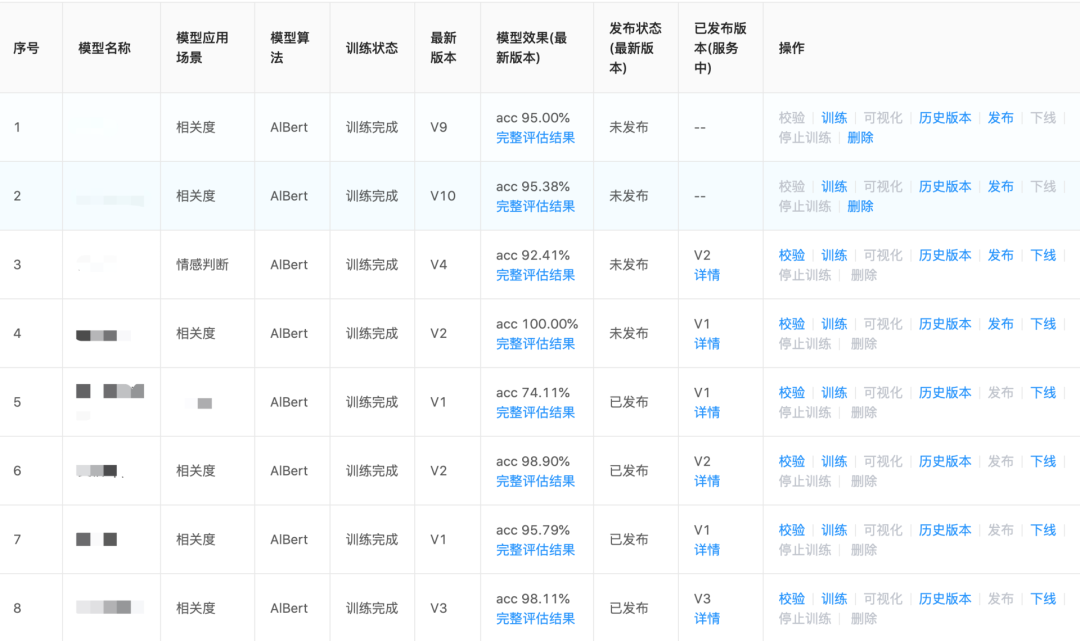Click 下线 for row 6
This screenshot has width=1080, height=641.
point(1043,462)
